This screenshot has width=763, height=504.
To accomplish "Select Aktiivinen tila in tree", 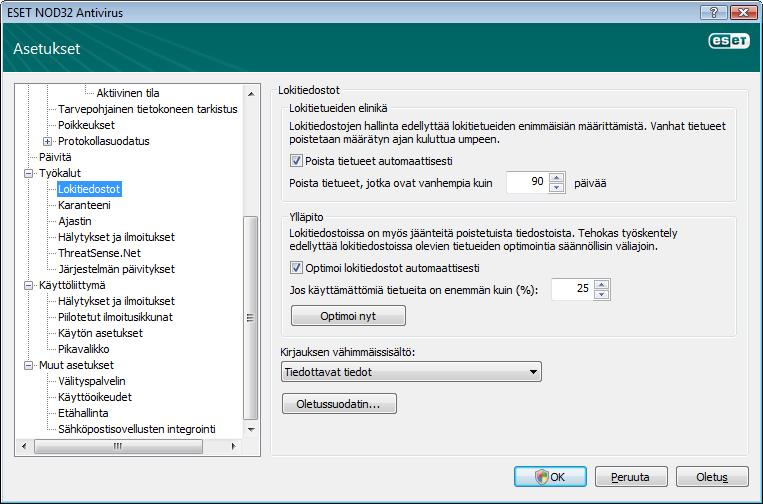I will (x=128, y=93).
